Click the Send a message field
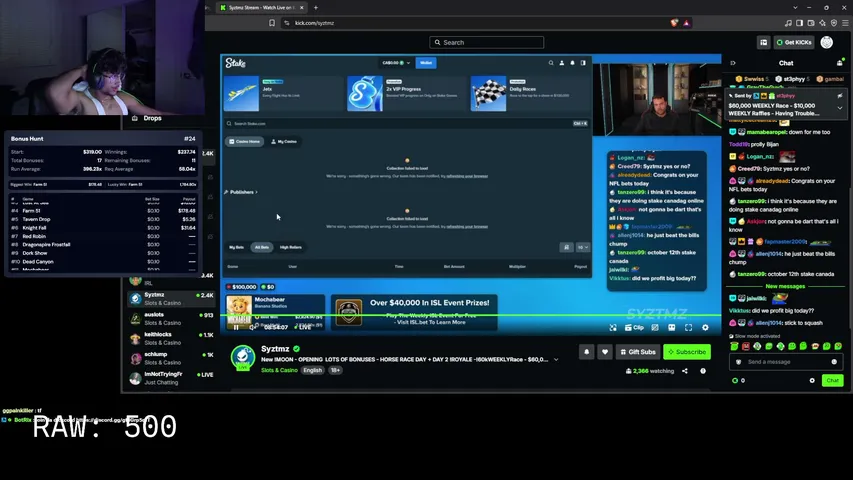 click(x=786, y=362)
